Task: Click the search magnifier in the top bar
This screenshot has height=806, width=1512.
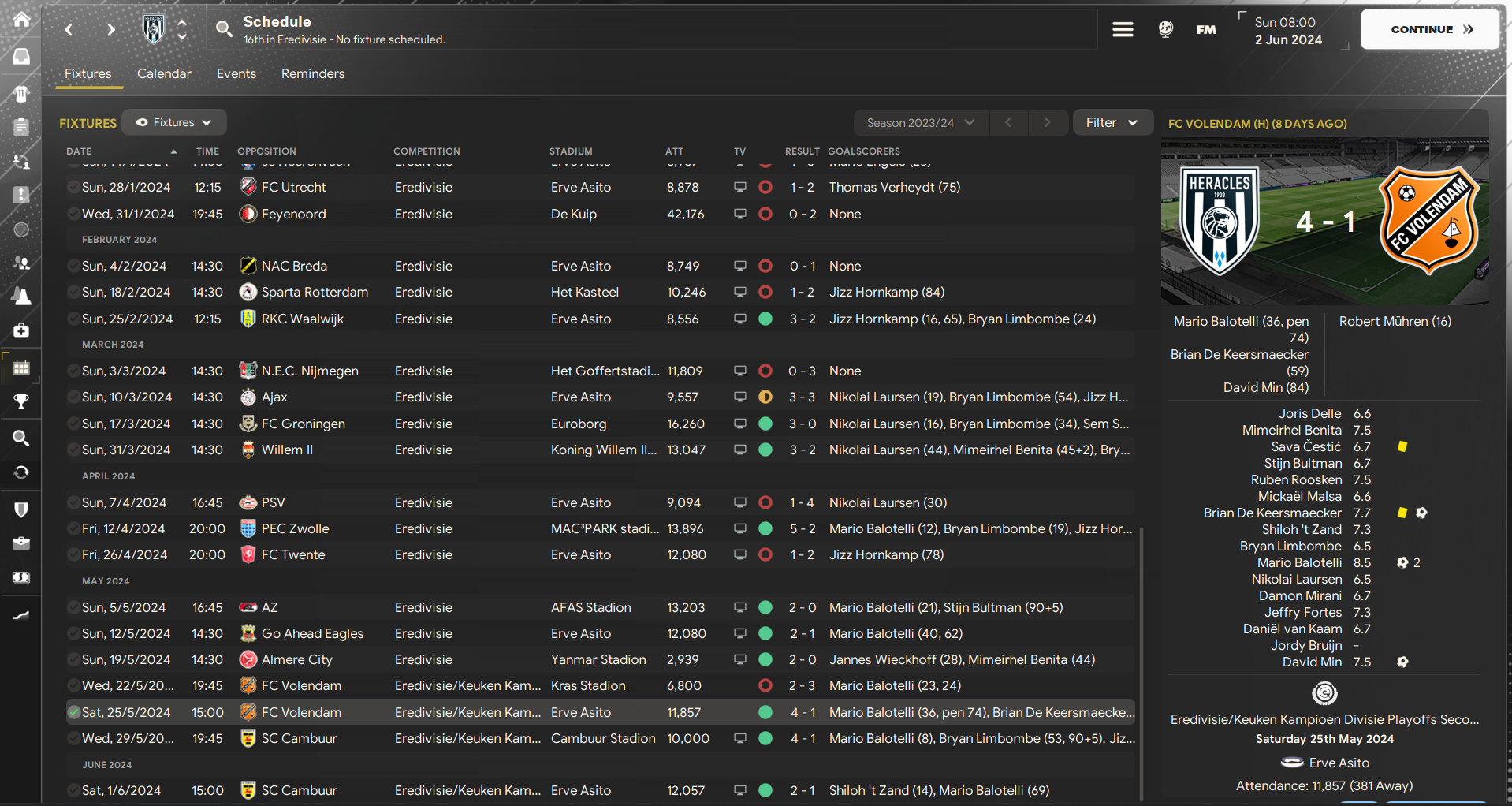Action: pyautogui.click(x=224, y=29)
